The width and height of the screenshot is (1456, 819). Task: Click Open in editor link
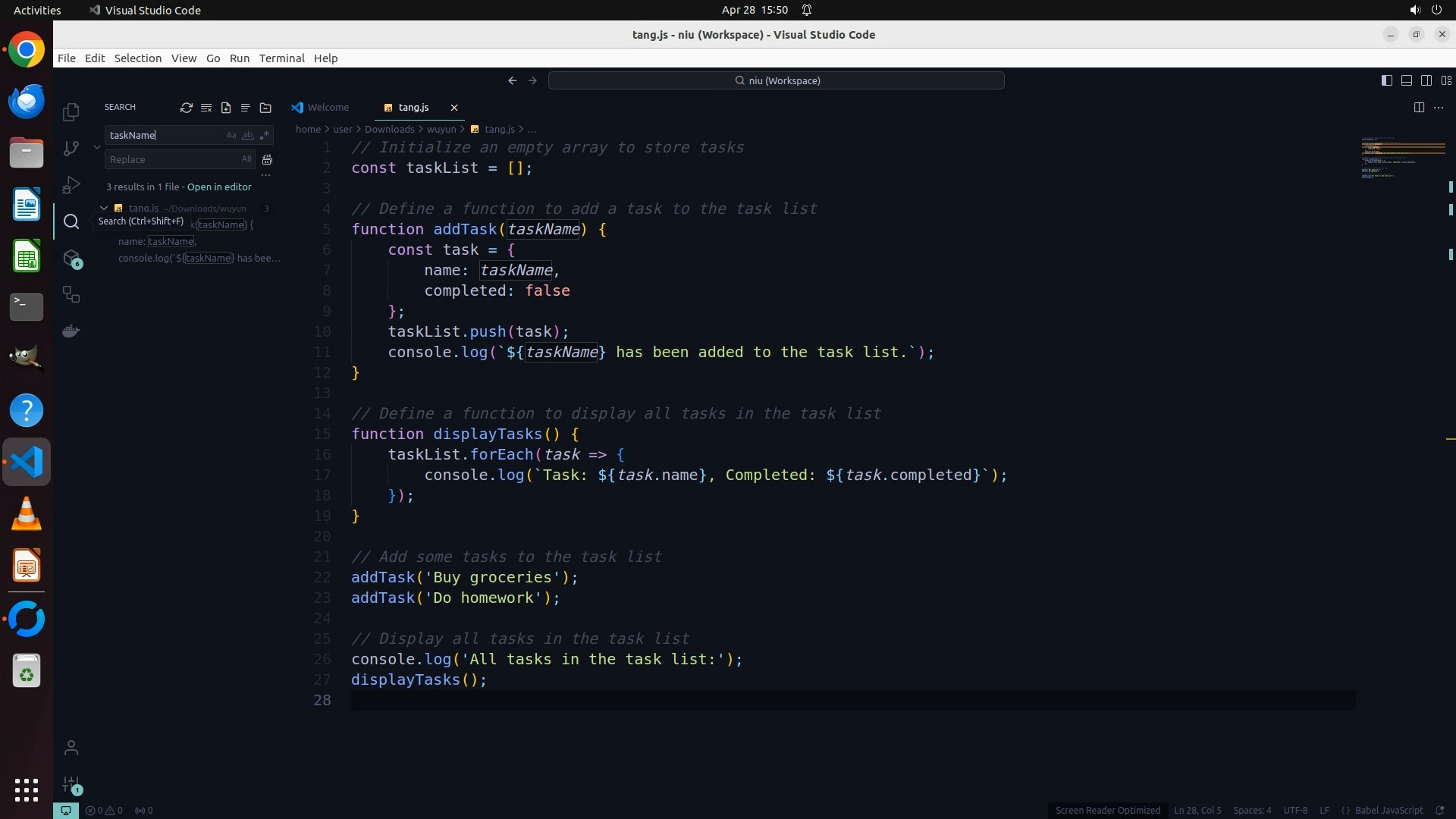tap(219, 187)
